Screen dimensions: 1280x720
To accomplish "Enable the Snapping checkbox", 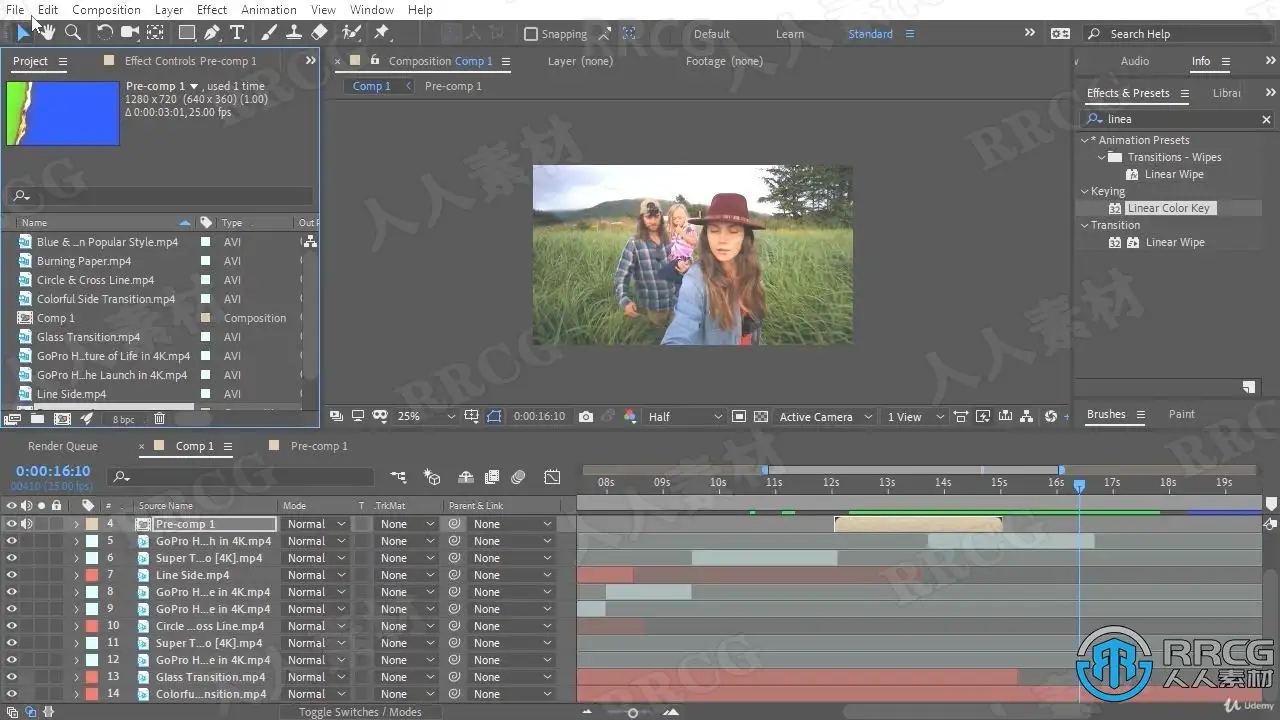I will coord(531,34).
